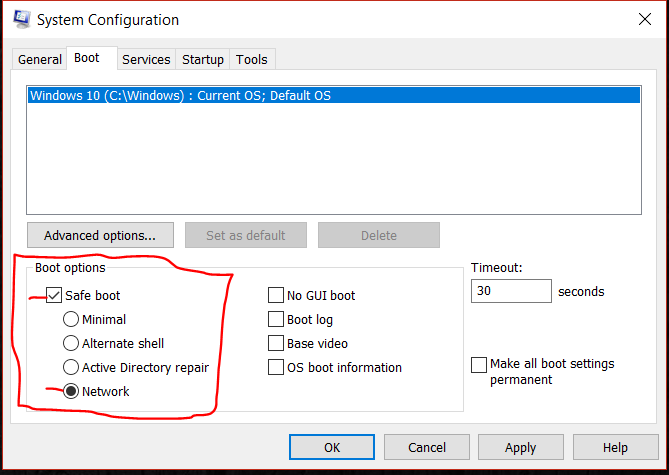The height and width of the screenshot is (475, 669).
Task: Select the Alternate shell radio button
Action: point(71,344)
